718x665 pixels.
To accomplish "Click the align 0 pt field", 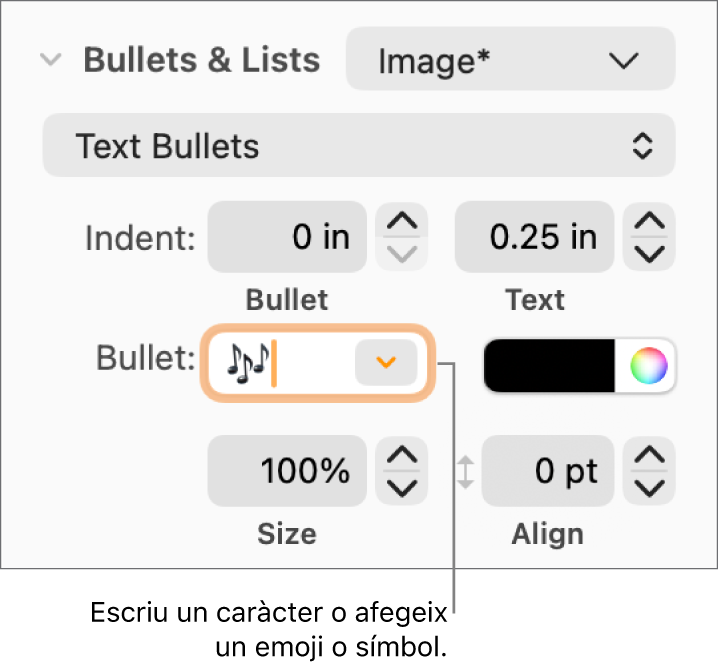I will pyautogui.click(x=547, y=472).
